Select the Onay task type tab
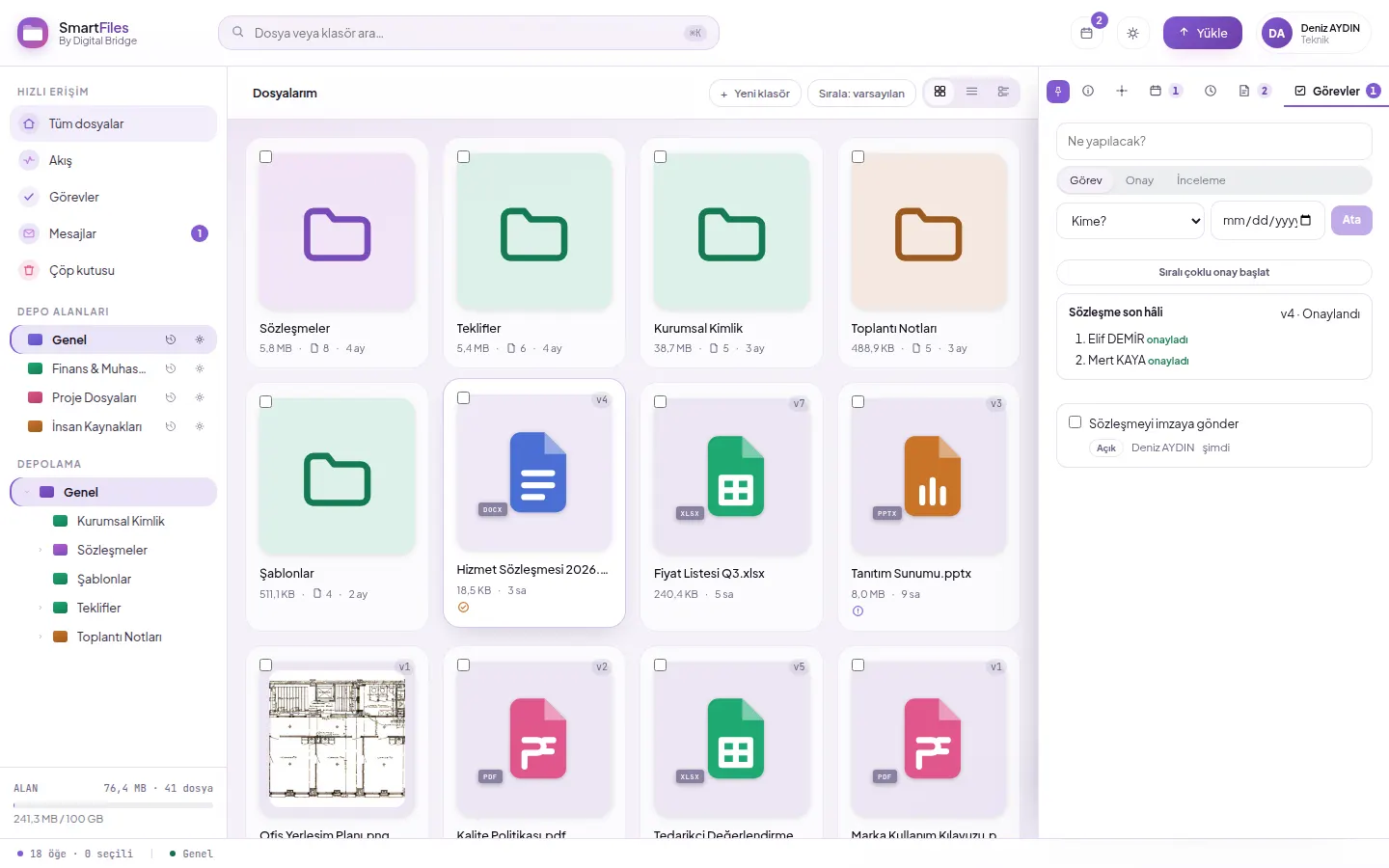Viewport: 1389px width, 868px height. (x=1139, y=180)
